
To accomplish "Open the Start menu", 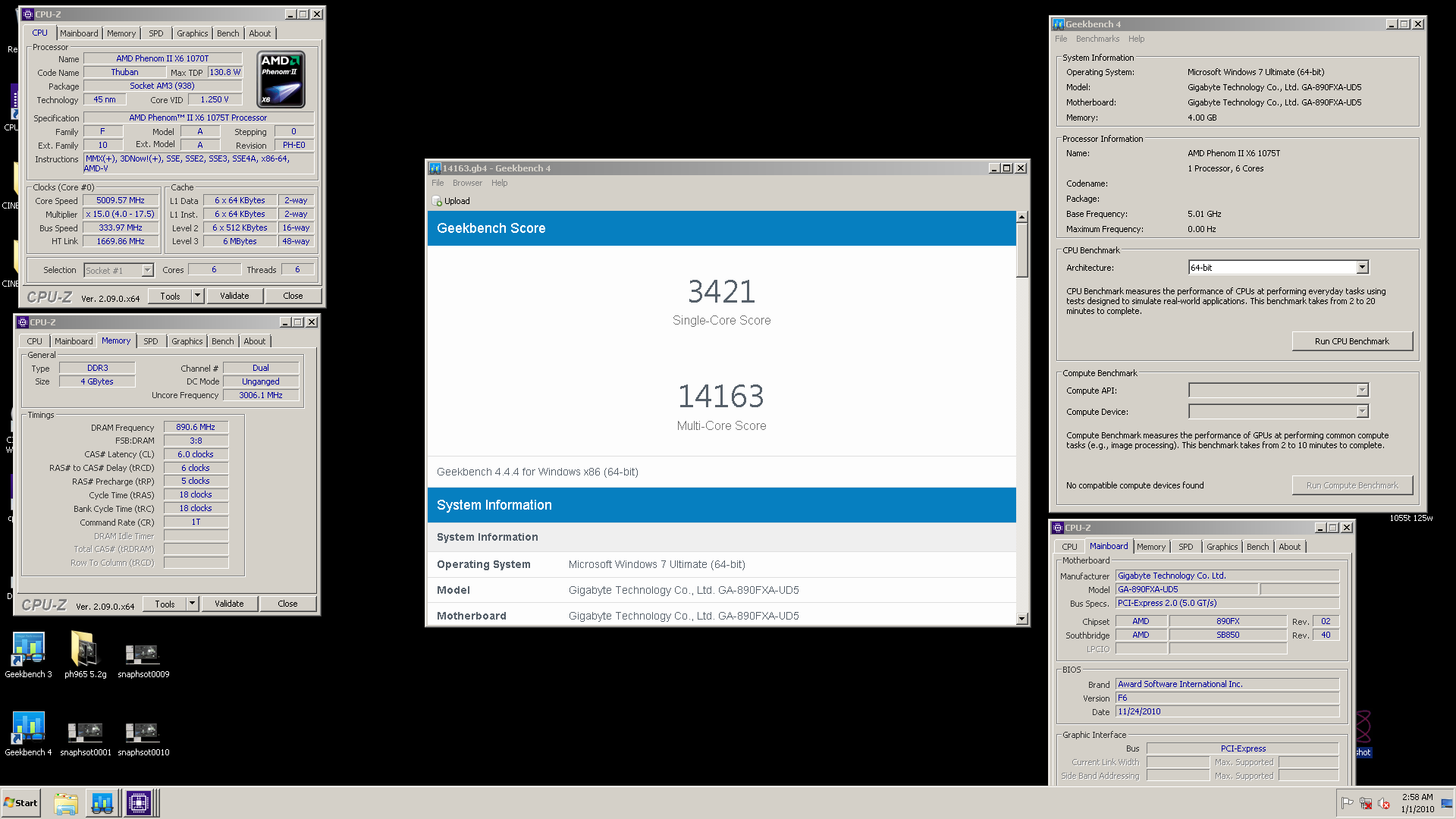I will point(20,803).
